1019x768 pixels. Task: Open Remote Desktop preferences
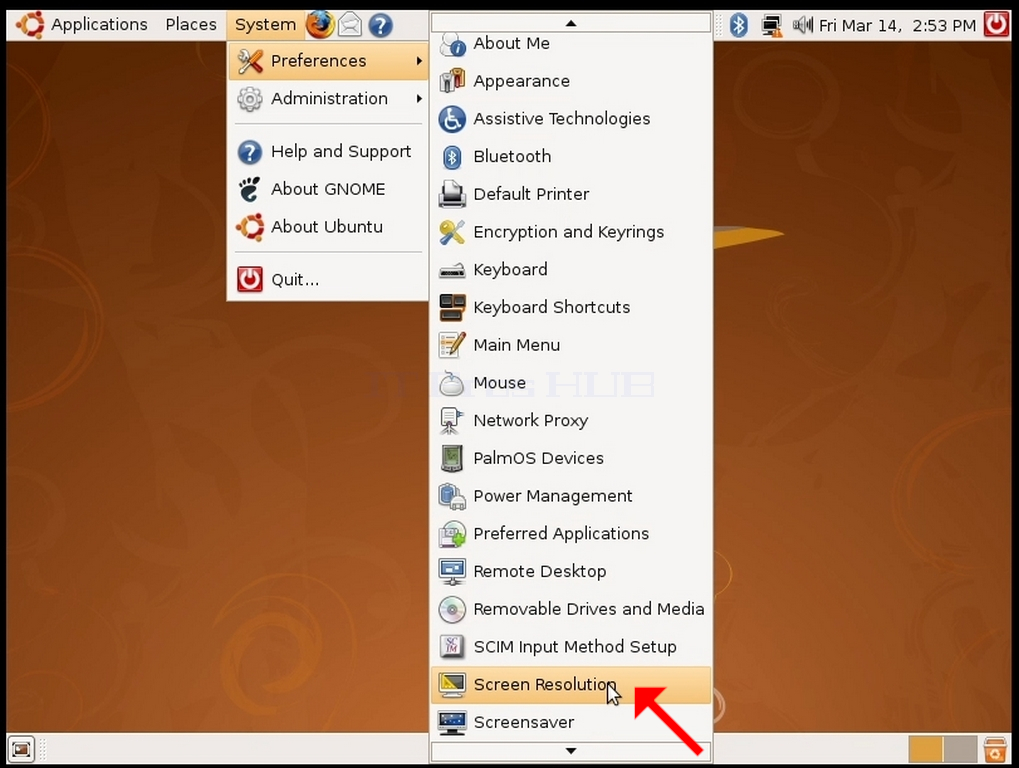(571, 571)
